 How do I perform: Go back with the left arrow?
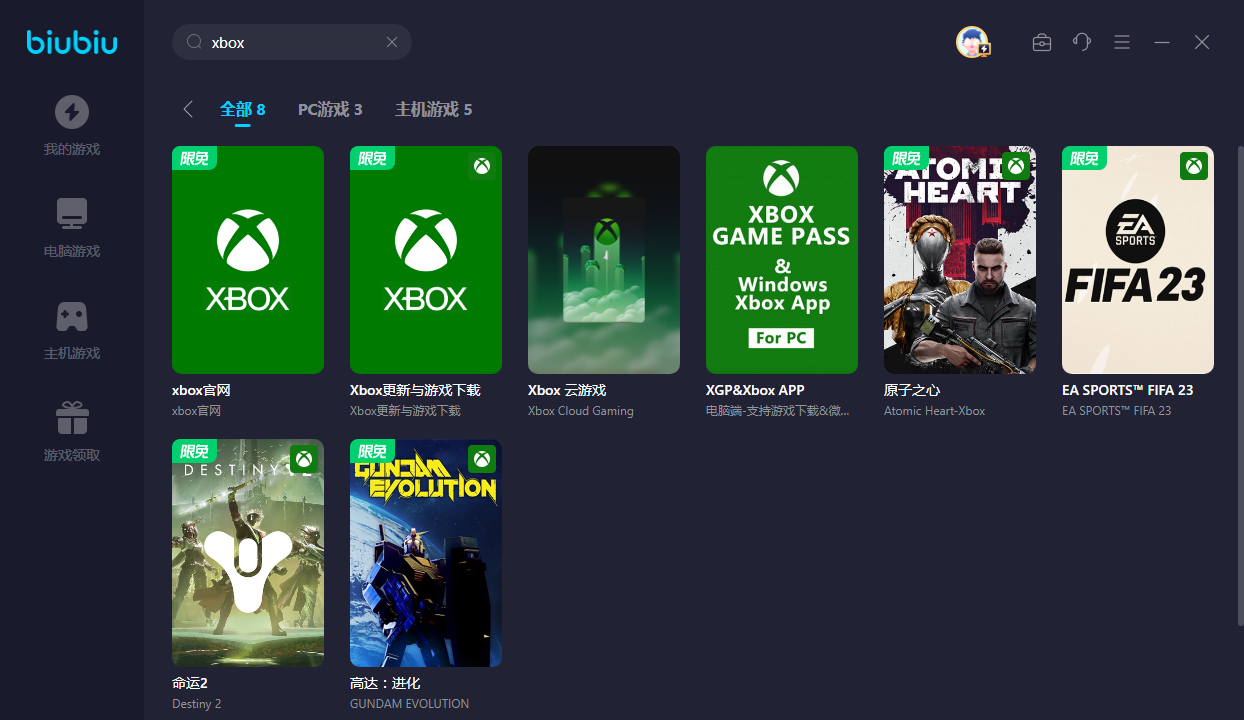(x=188, y=109)
